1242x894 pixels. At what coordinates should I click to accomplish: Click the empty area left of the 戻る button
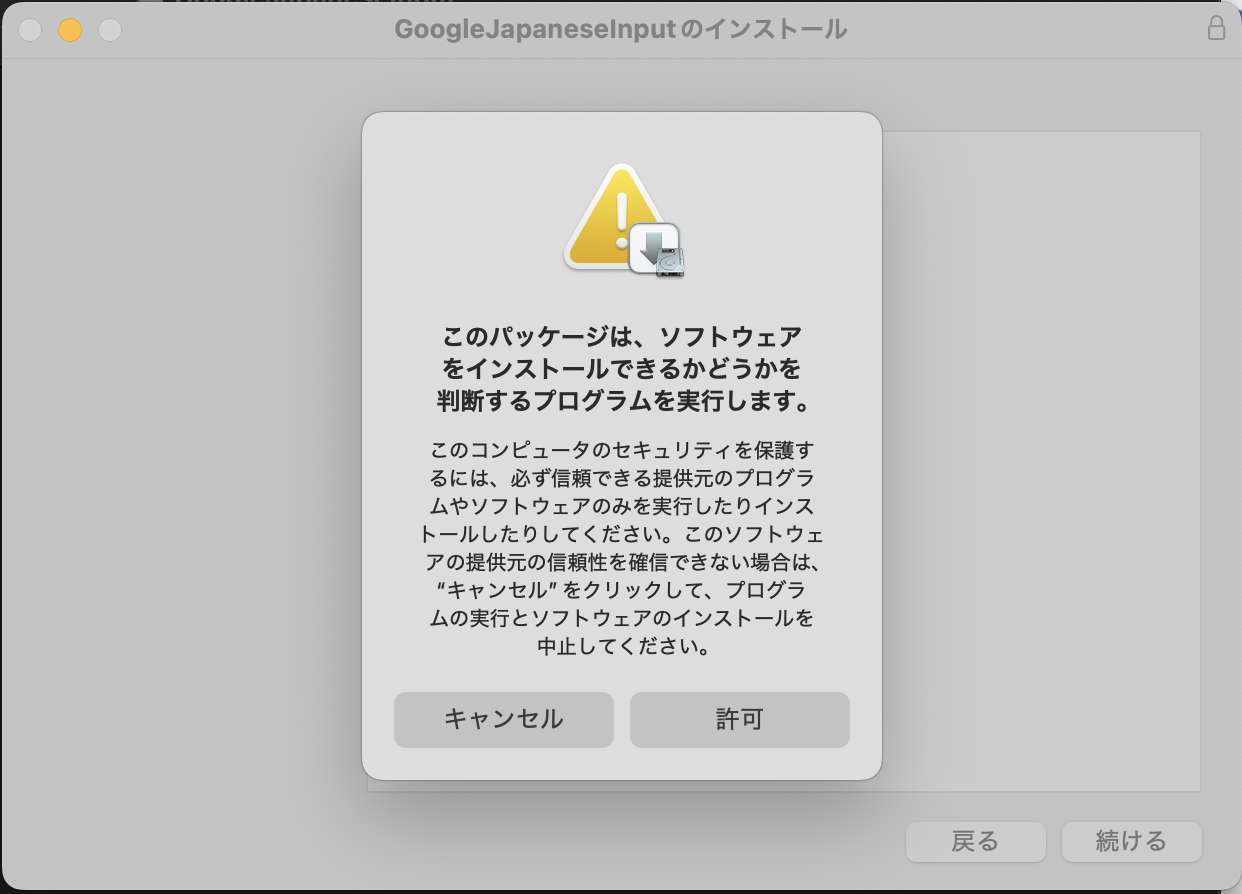(x=600, y=842)
